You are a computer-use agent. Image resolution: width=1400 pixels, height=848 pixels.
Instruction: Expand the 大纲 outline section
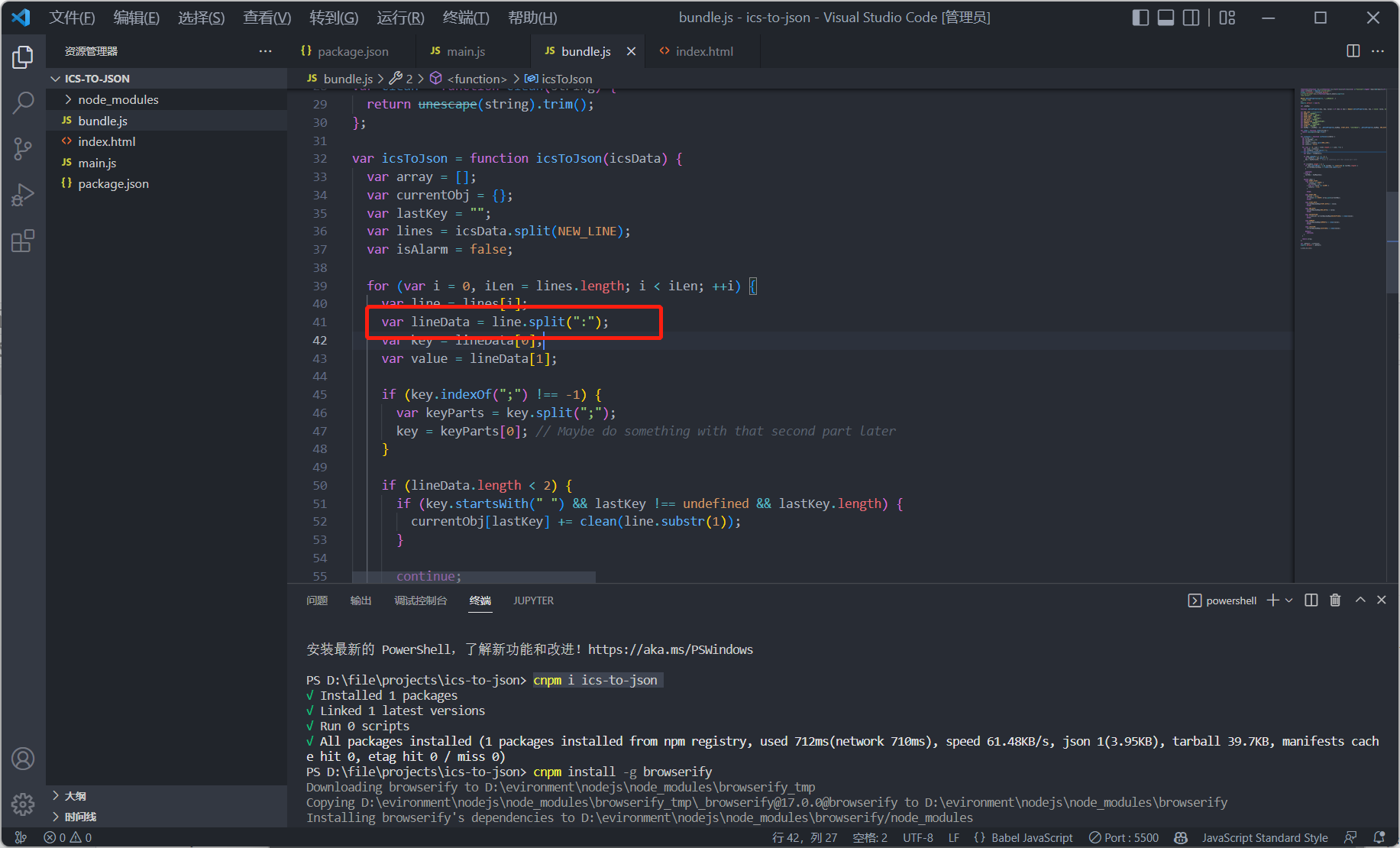click(75, 796)
